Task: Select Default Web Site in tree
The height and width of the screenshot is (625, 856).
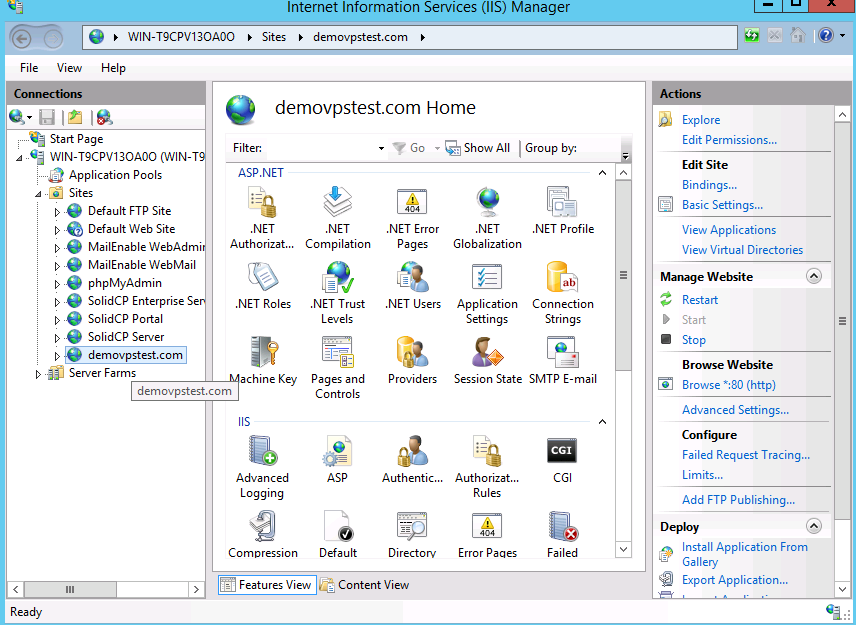Action: tap(131, 229)
